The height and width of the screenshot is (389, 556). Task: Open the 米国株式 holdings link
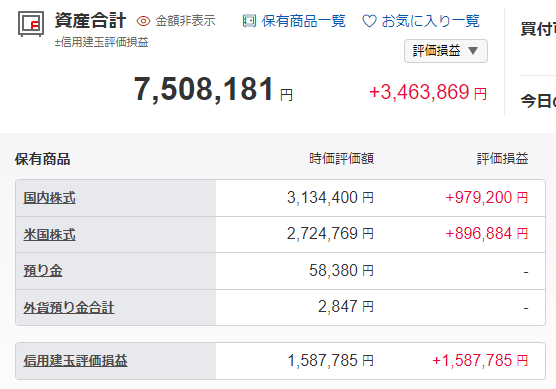click(49, 235)
